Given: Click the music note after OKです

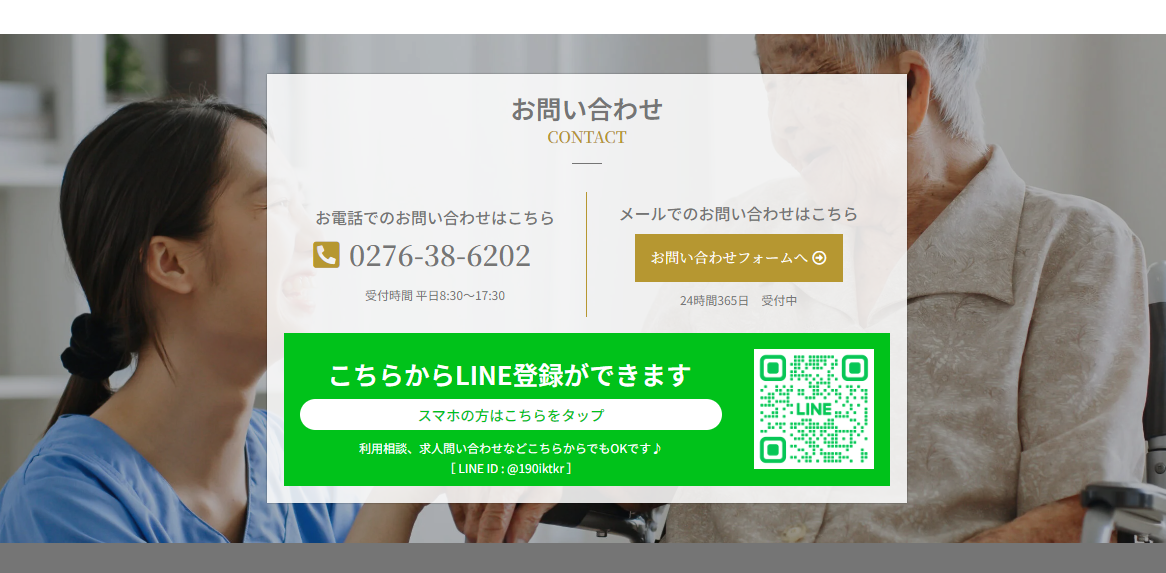Looking at the screenshot, I should [657, 448].
